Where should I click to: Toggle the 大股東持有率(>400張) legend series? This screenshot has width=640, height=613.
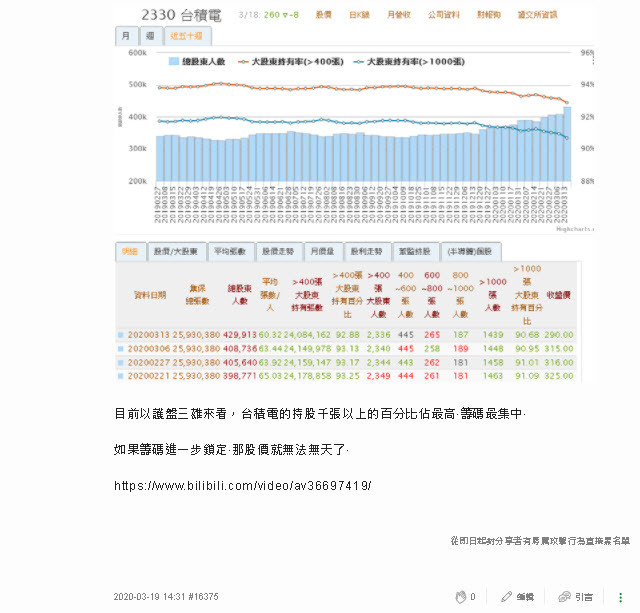291,62
